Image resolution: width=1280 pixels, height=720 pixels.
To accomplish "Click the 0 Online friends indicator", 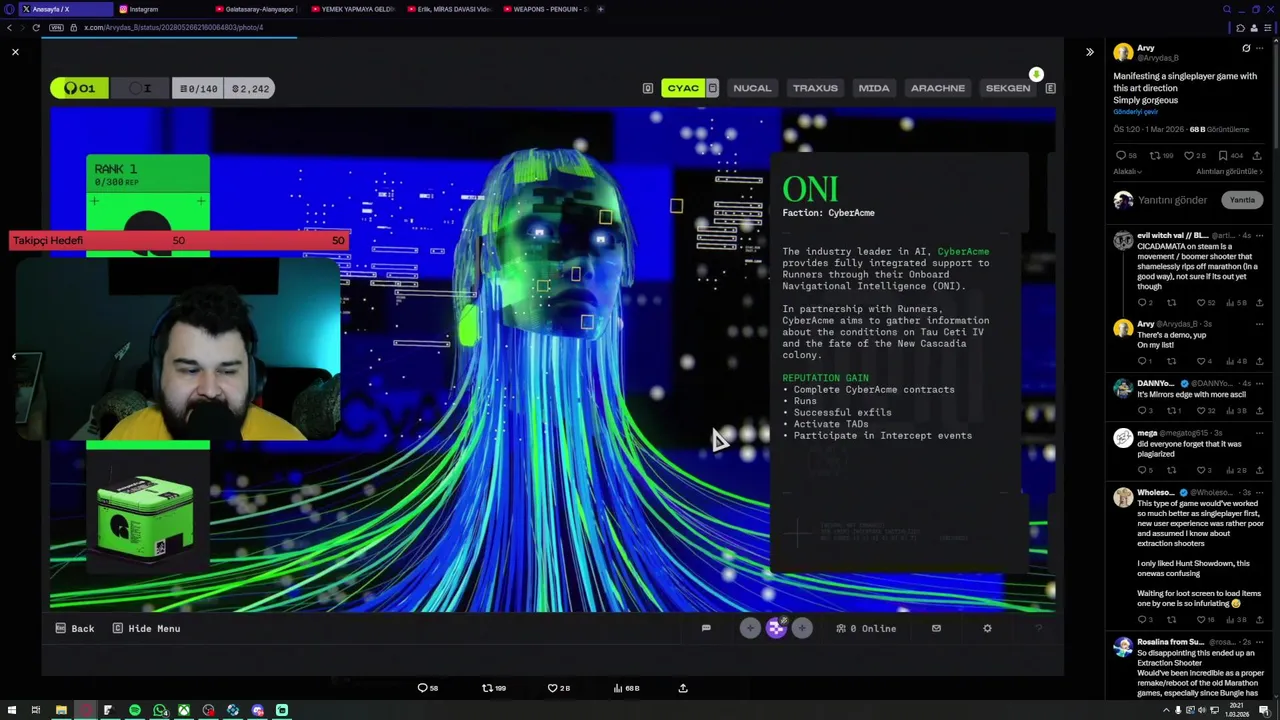I will click(x=866, y=628).
